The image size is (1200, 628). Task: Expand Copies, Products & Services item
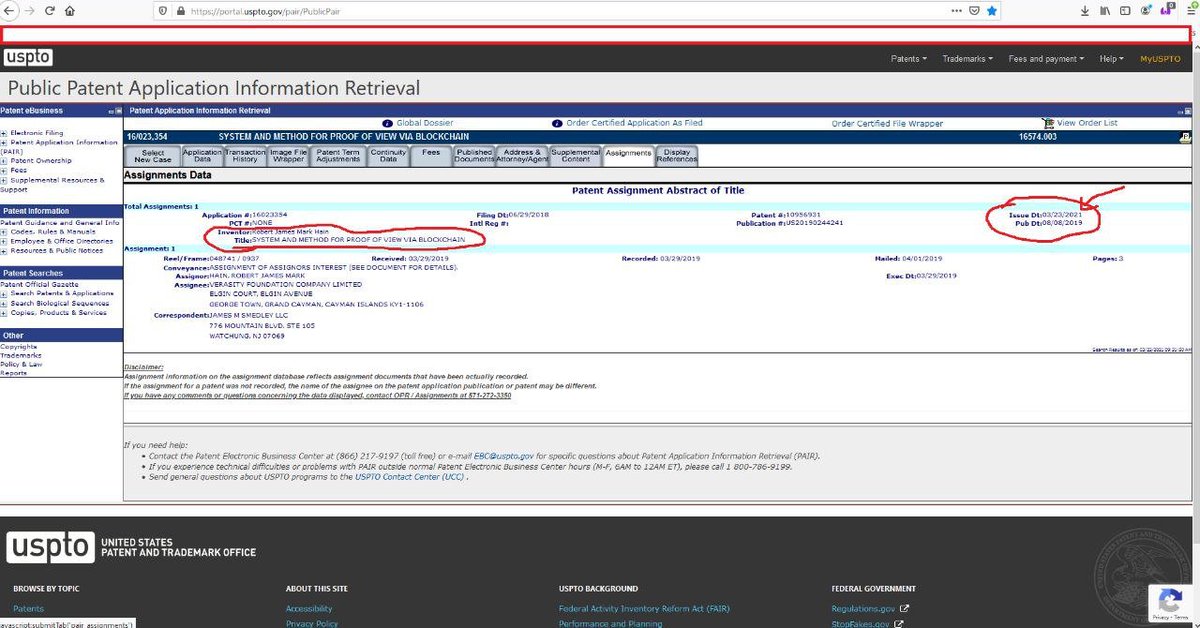point(4,313)
